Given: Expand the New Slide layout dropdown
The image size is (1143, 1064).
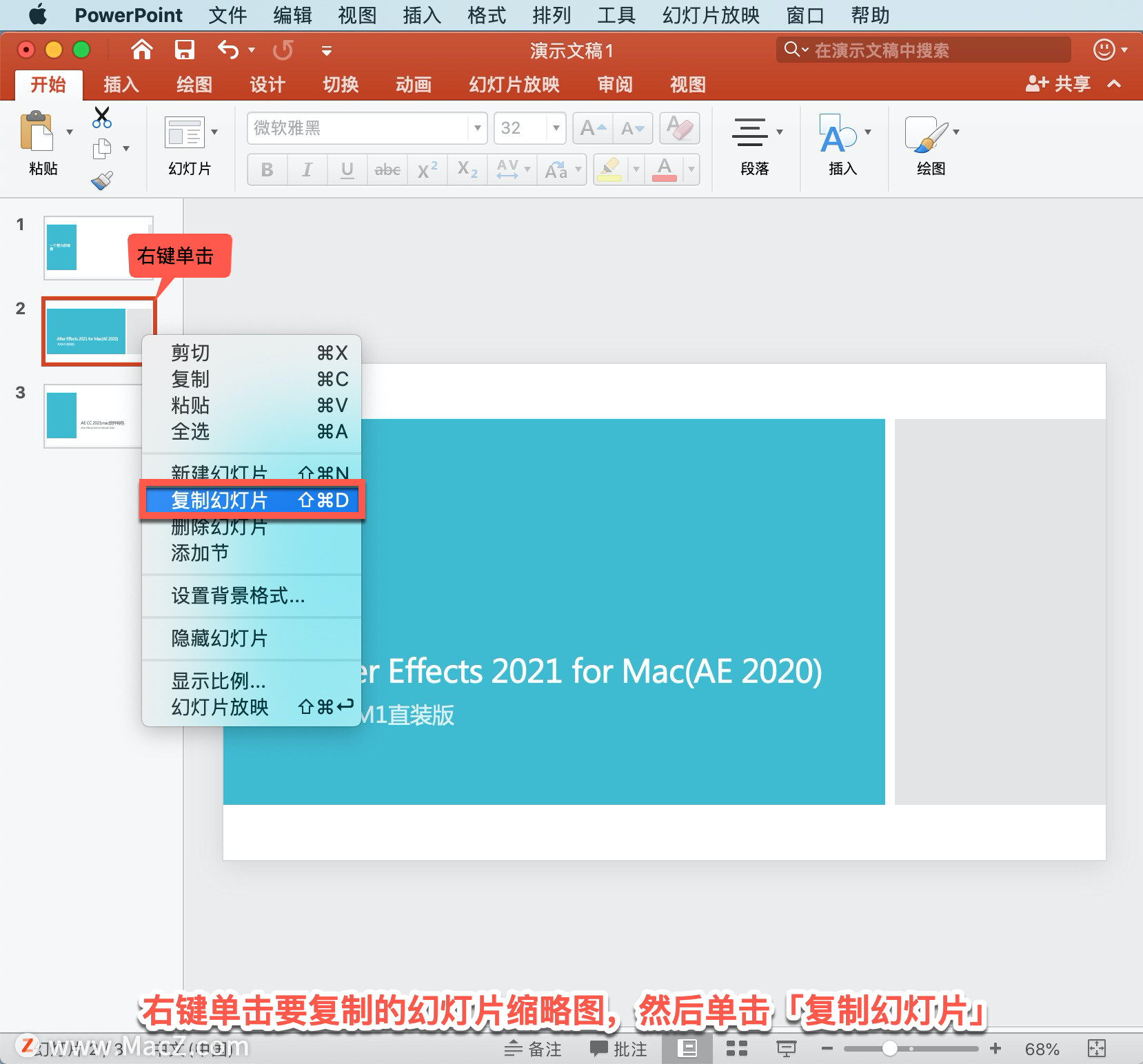Looking at the screenshot, I should coord(214,132).
